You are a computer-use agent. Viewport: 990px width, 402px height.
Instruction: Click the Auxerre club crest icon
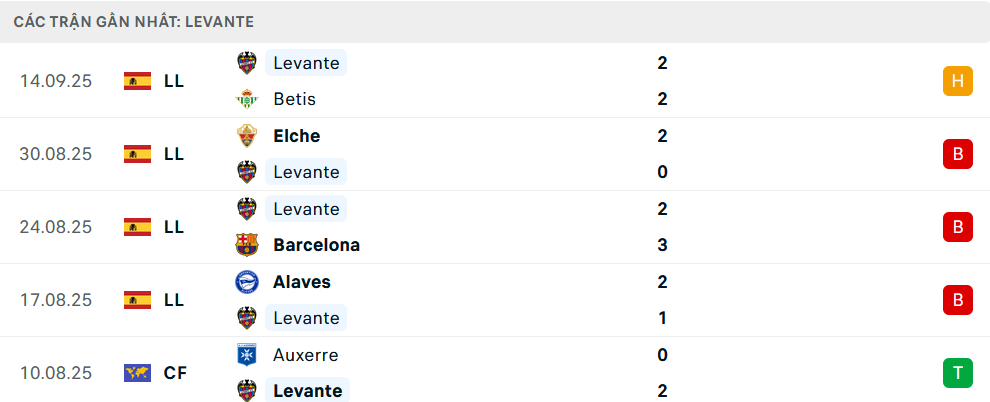point(246,355)
